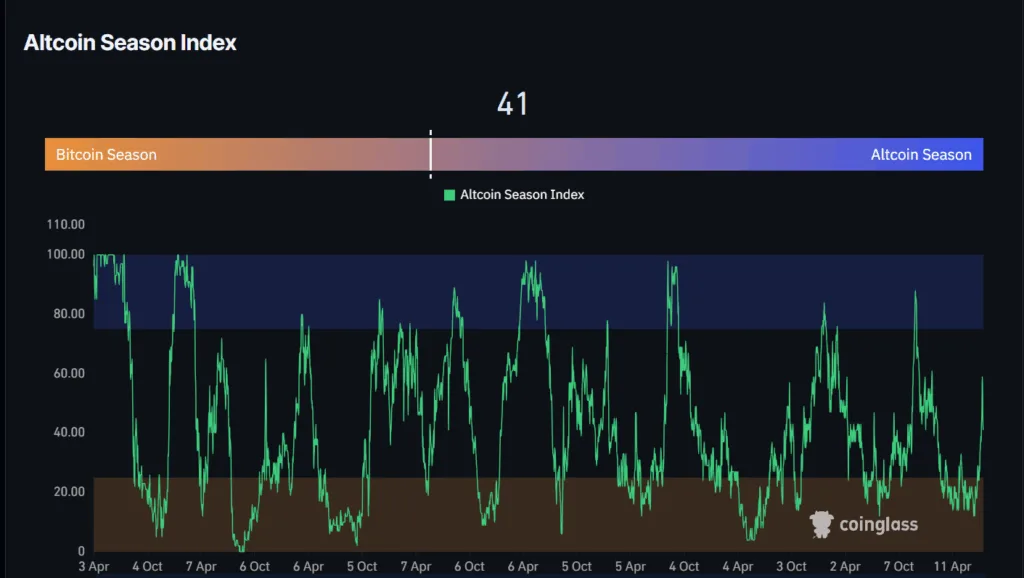The image size is (1024, 578).
Task: Click the 0 y-axis label
Action: point(83,550)
